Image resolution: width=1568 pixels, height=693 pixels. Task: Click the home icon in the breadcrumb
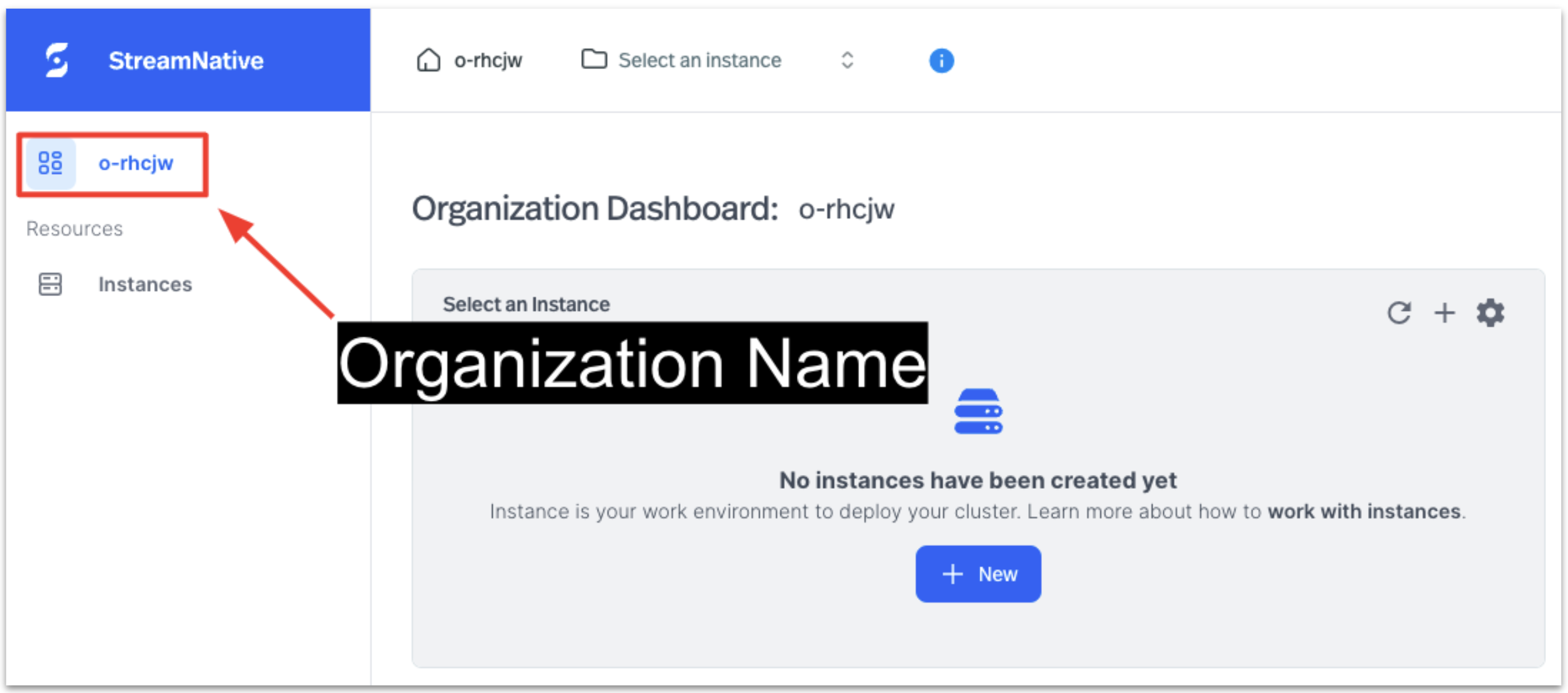[x=429, y=60]
